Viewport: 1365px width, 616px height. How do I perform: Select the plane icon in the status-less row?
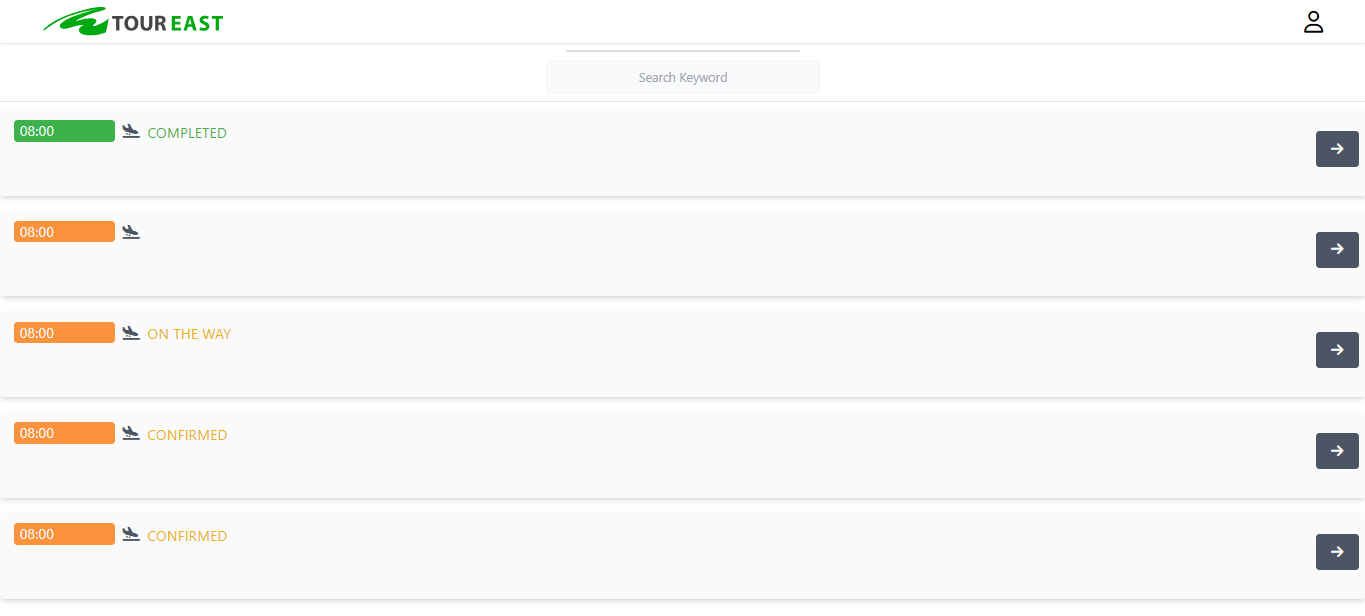[131, 232]
